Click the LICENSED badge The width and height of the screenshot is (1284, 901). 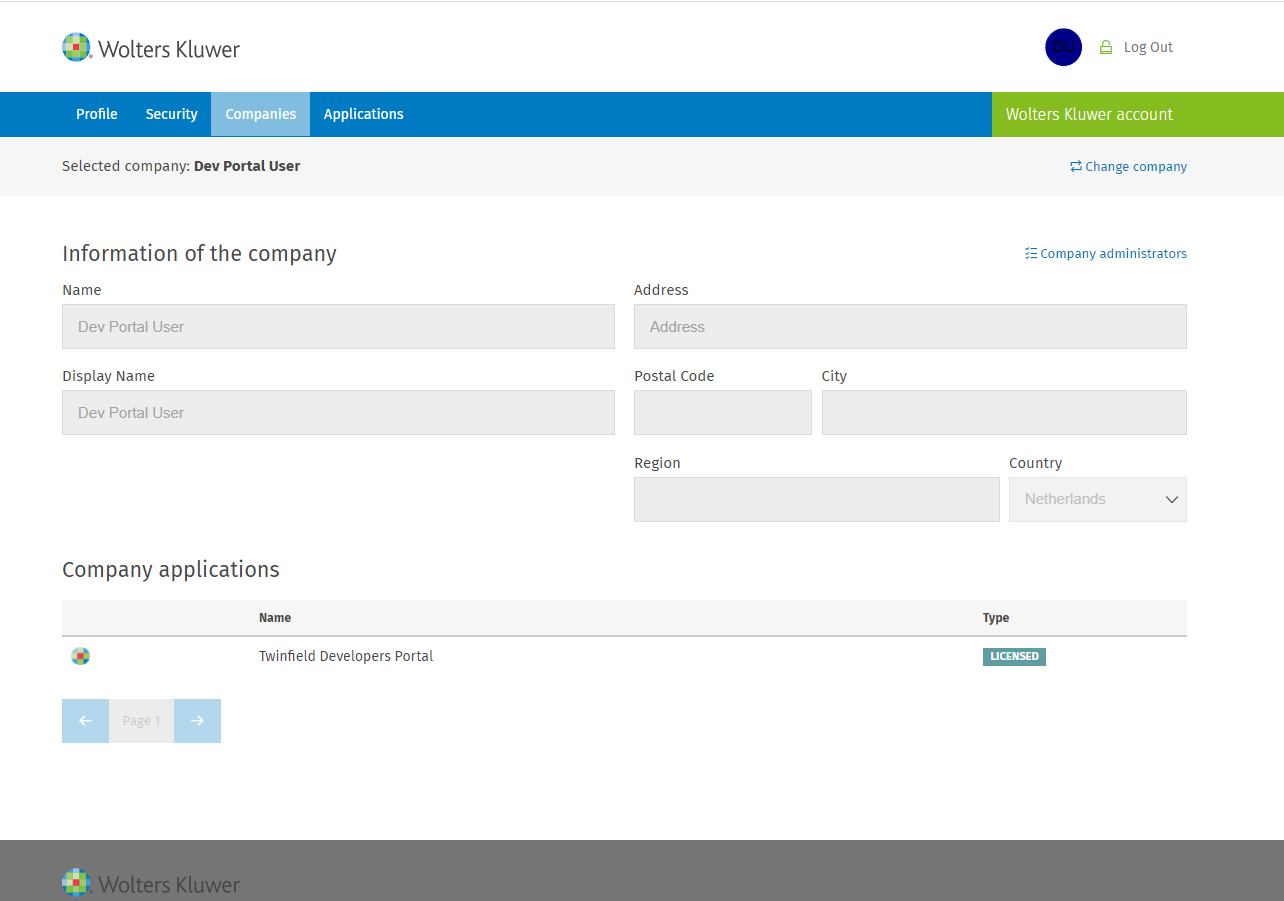1014,657
